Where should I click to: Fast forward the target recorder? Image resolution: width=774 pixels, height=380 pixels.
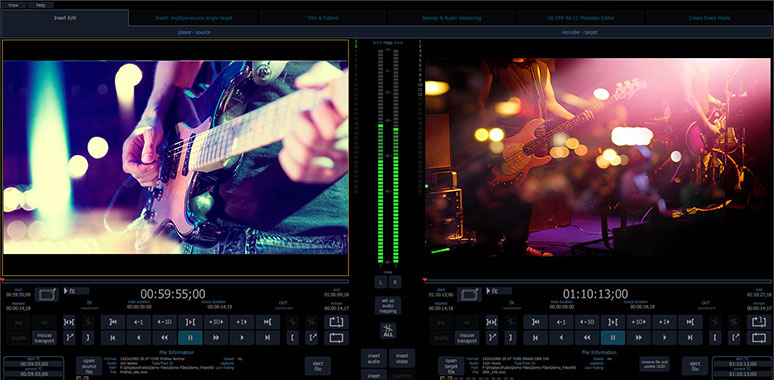click(638, 338)
